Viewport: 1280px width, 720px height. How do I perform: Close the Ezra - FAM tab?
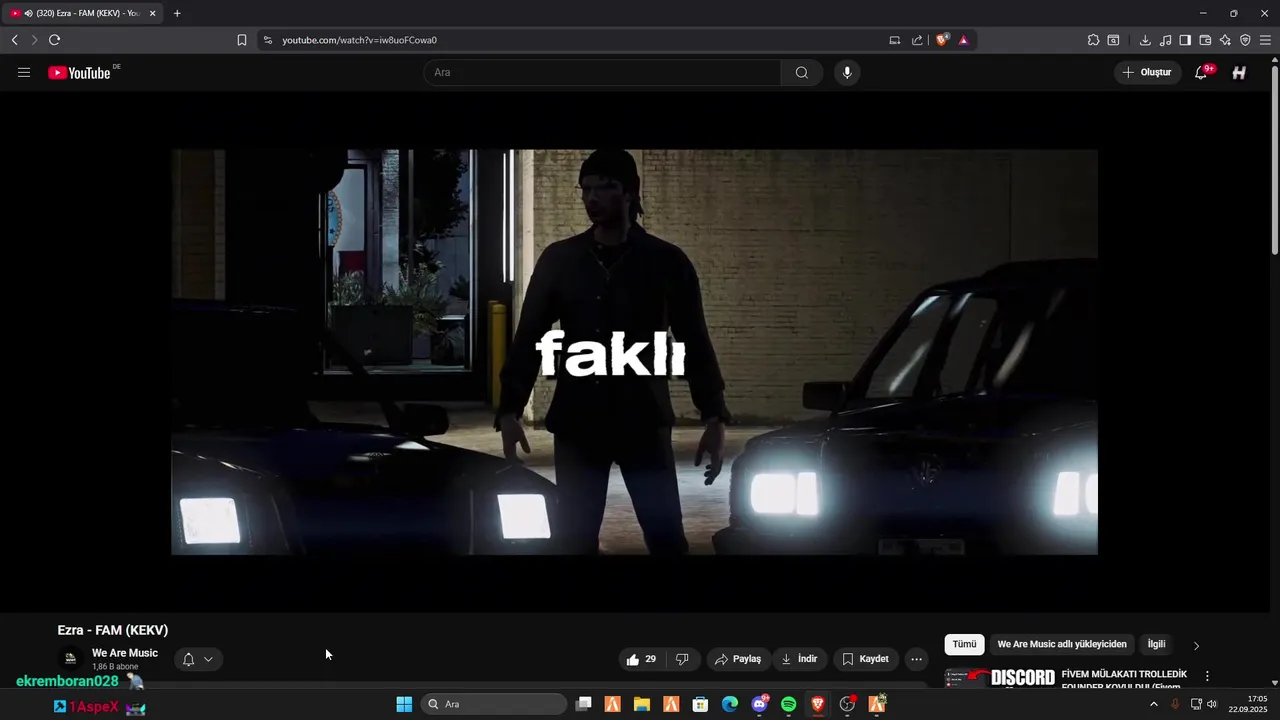153,13
